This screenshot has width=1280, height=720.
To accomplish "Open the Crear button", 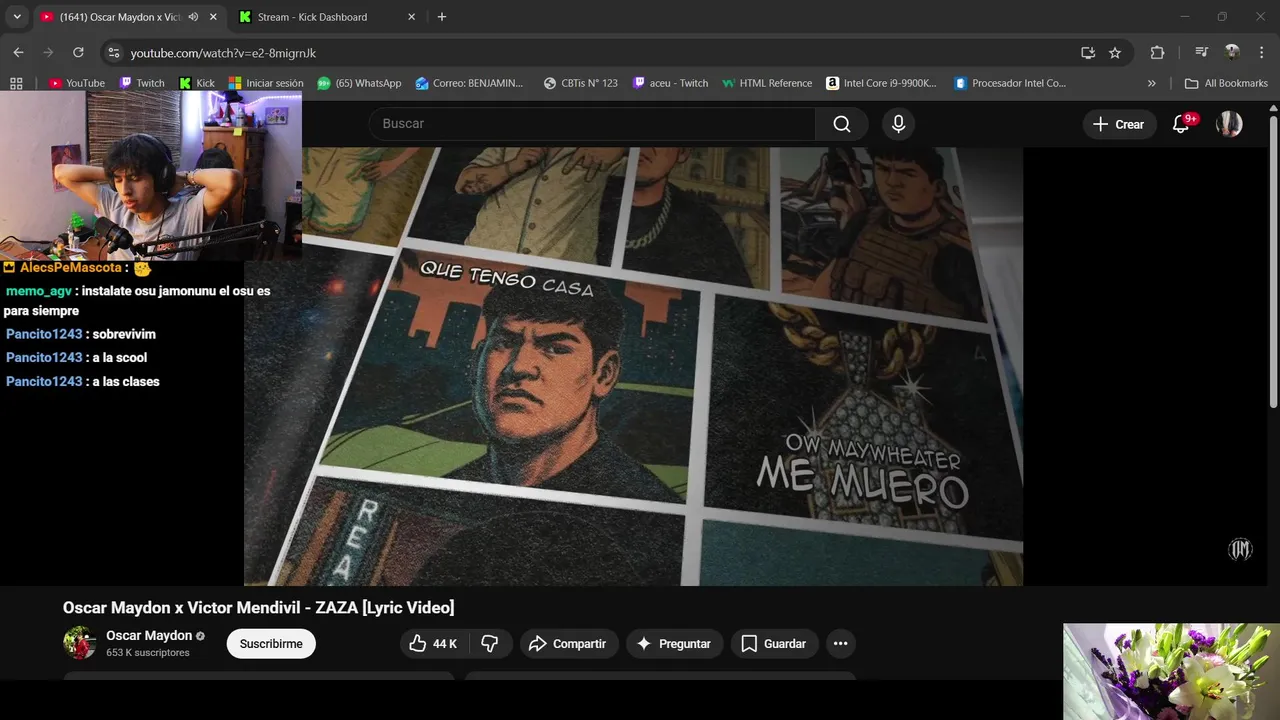I will (1118, 124).
